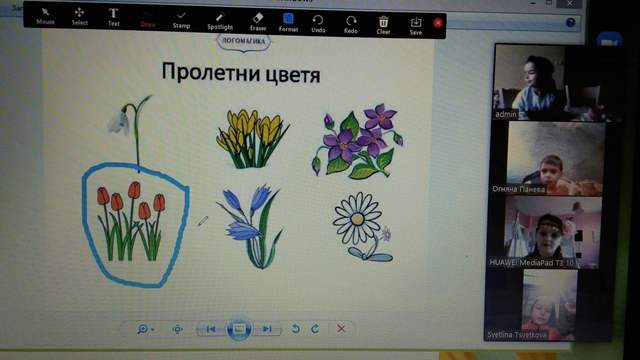Save the annotated screen
This screenshot has width=640, height=360.
(x=416, y=26)
